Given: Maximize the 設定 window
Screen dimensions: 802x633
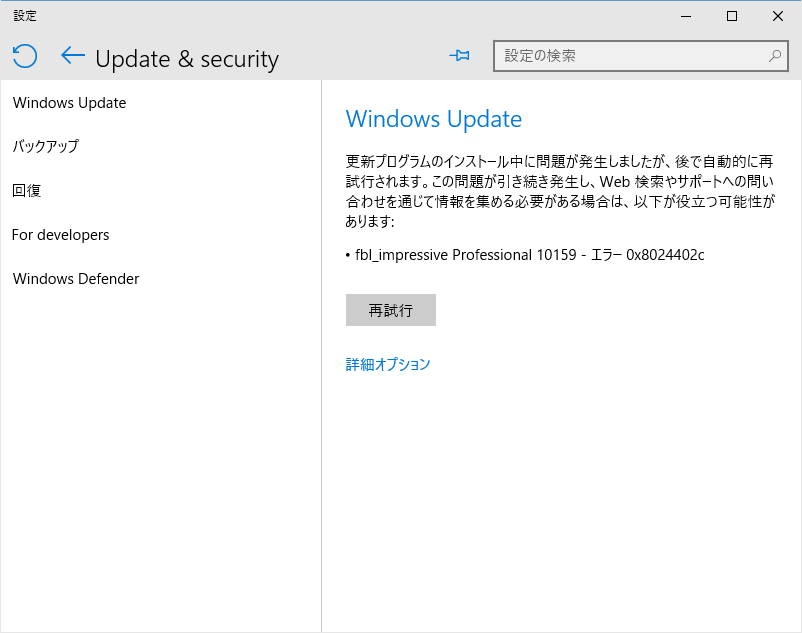Looking at the screenshot, I should pos(732,16).
